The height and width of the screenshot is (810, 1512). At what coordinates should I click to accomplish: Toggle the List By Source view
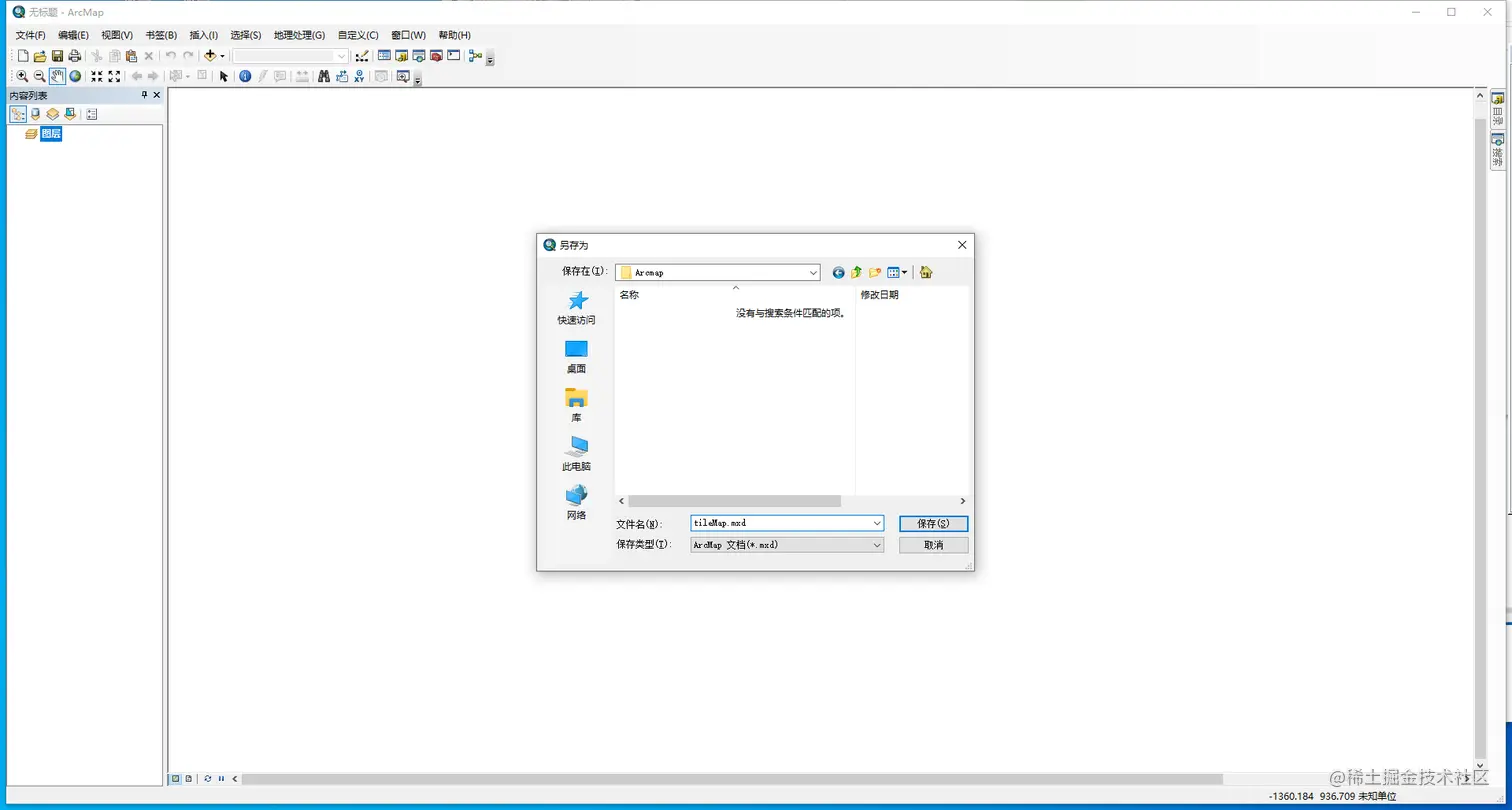[x=33, y=113]
